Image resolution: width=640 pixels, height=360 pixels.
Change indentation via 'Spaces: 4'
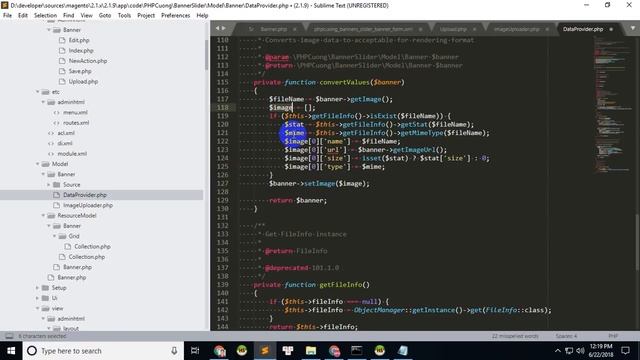coord(566,336)
